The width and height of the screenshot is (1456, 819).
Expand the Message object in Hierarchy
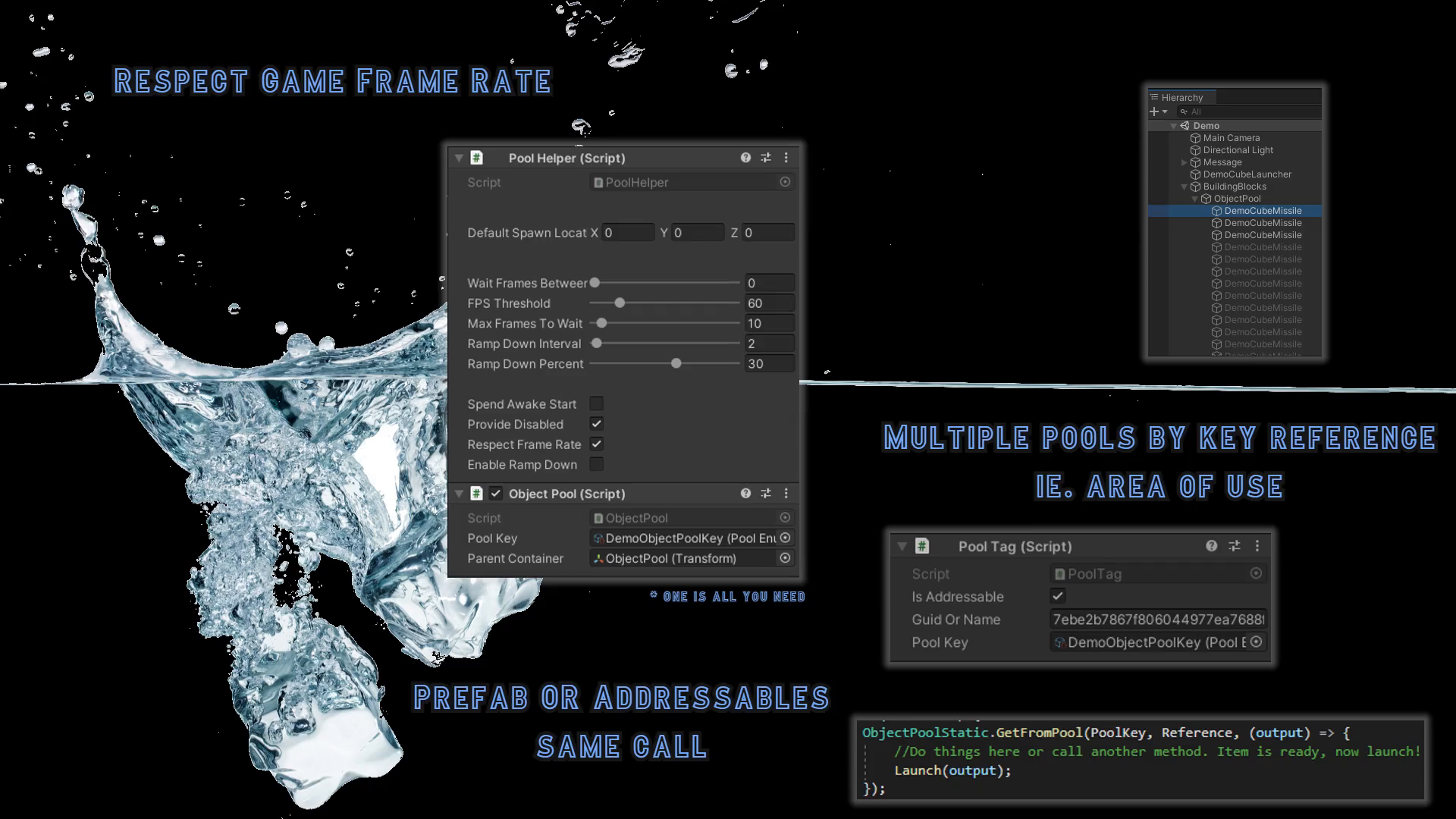point(1184,162)
